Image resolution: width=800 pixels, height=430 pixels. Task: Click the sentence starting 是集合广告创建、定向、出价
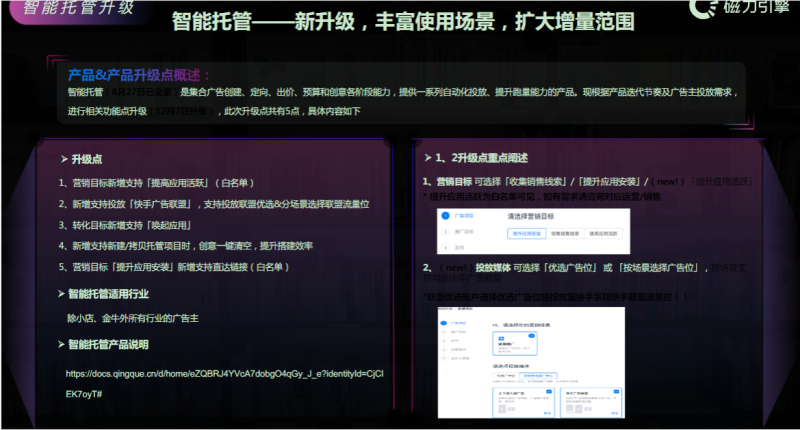[x=458, y=92]
